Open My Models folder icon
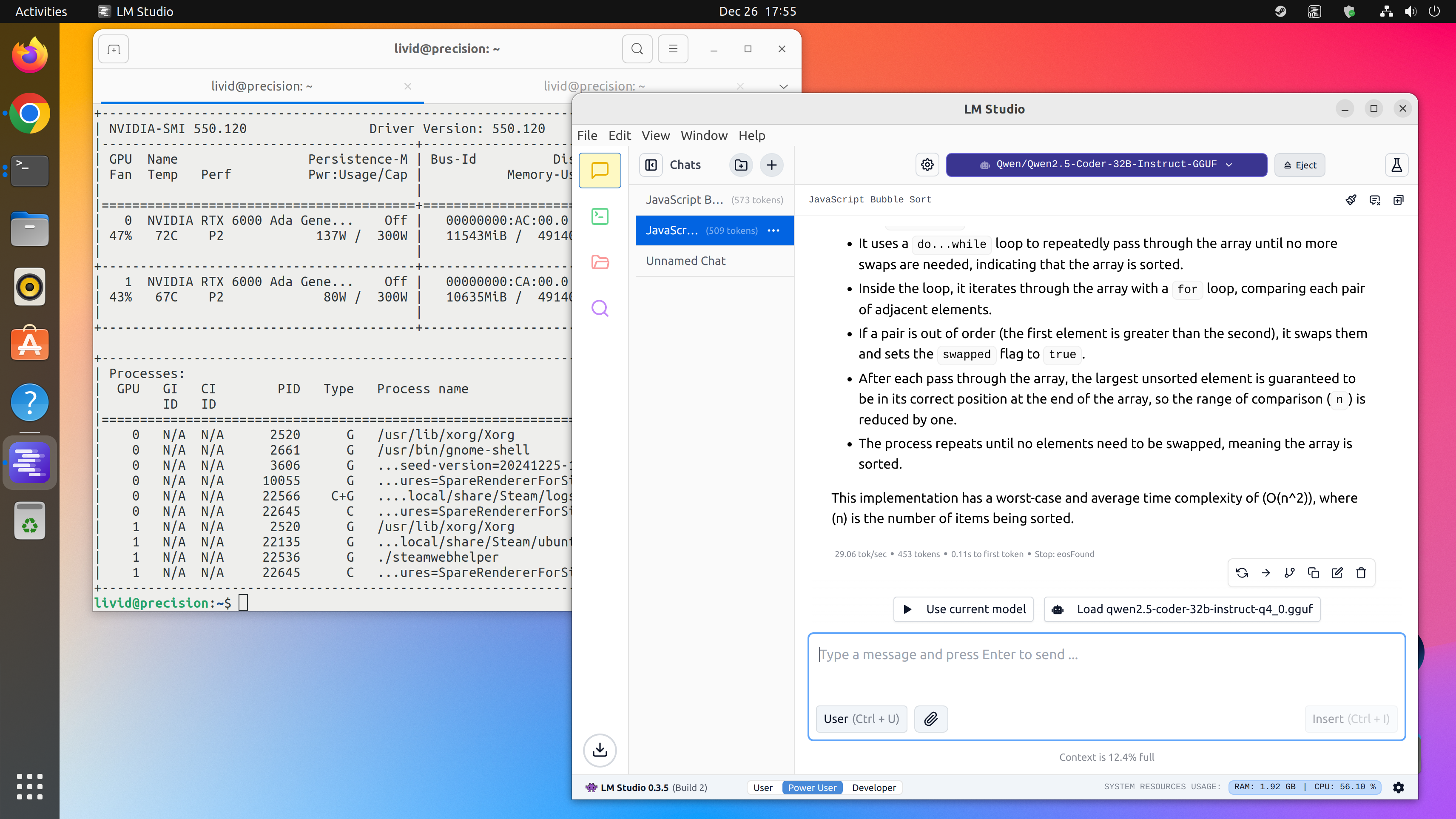 [600, 262]
